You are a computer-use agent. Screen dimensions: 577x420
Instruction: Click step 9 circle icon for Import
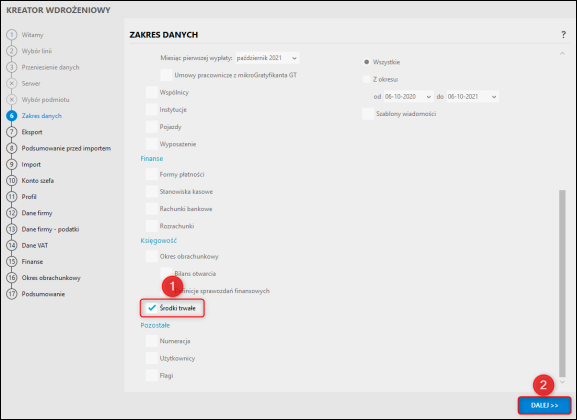click(x=12, y=165)
